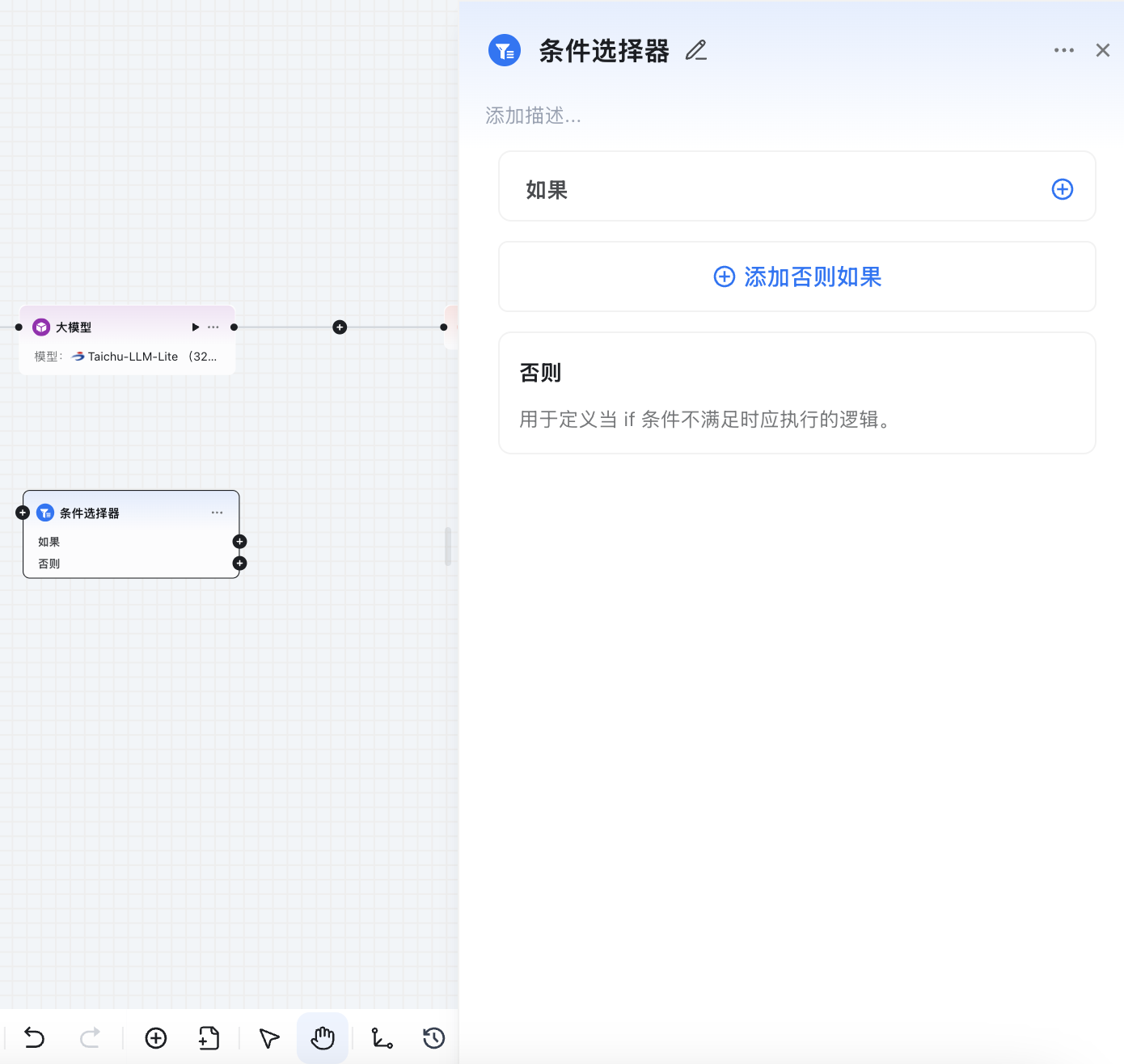Open ellipsis menu on 大模型 node
Viewport: 1124px width, 1064px height.
coord(213,327)
